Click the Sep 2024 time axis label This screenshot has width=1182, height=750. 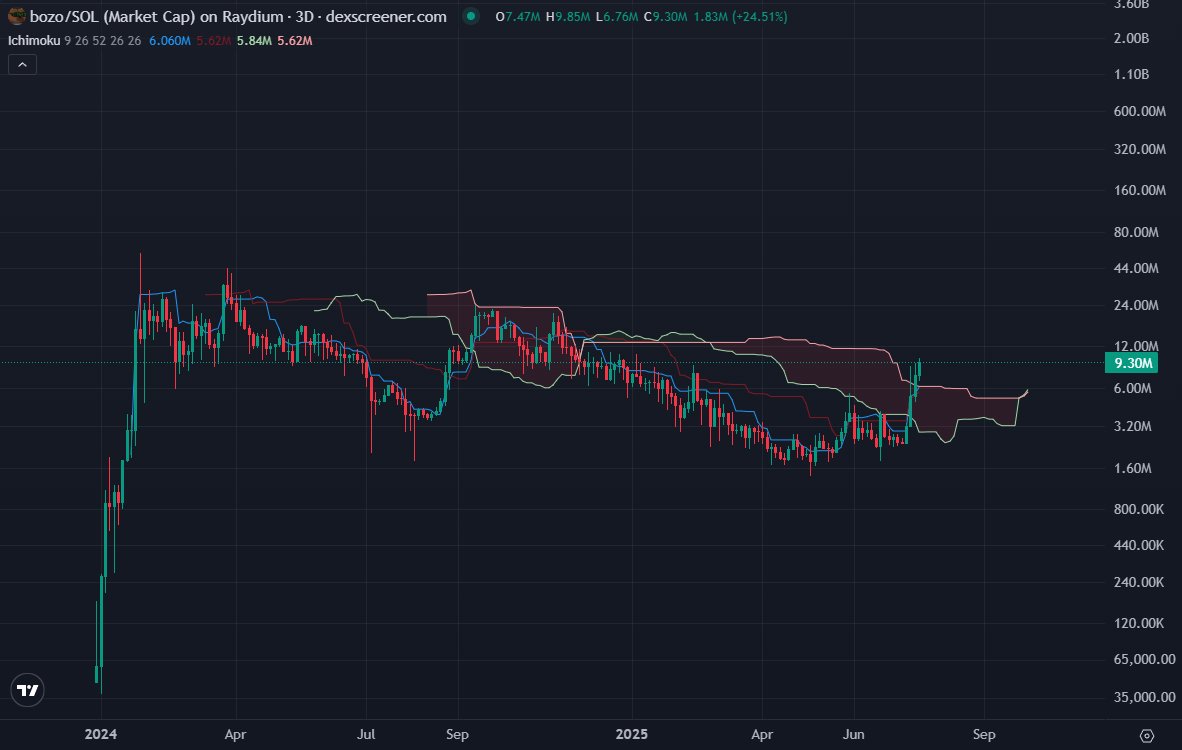457,734
